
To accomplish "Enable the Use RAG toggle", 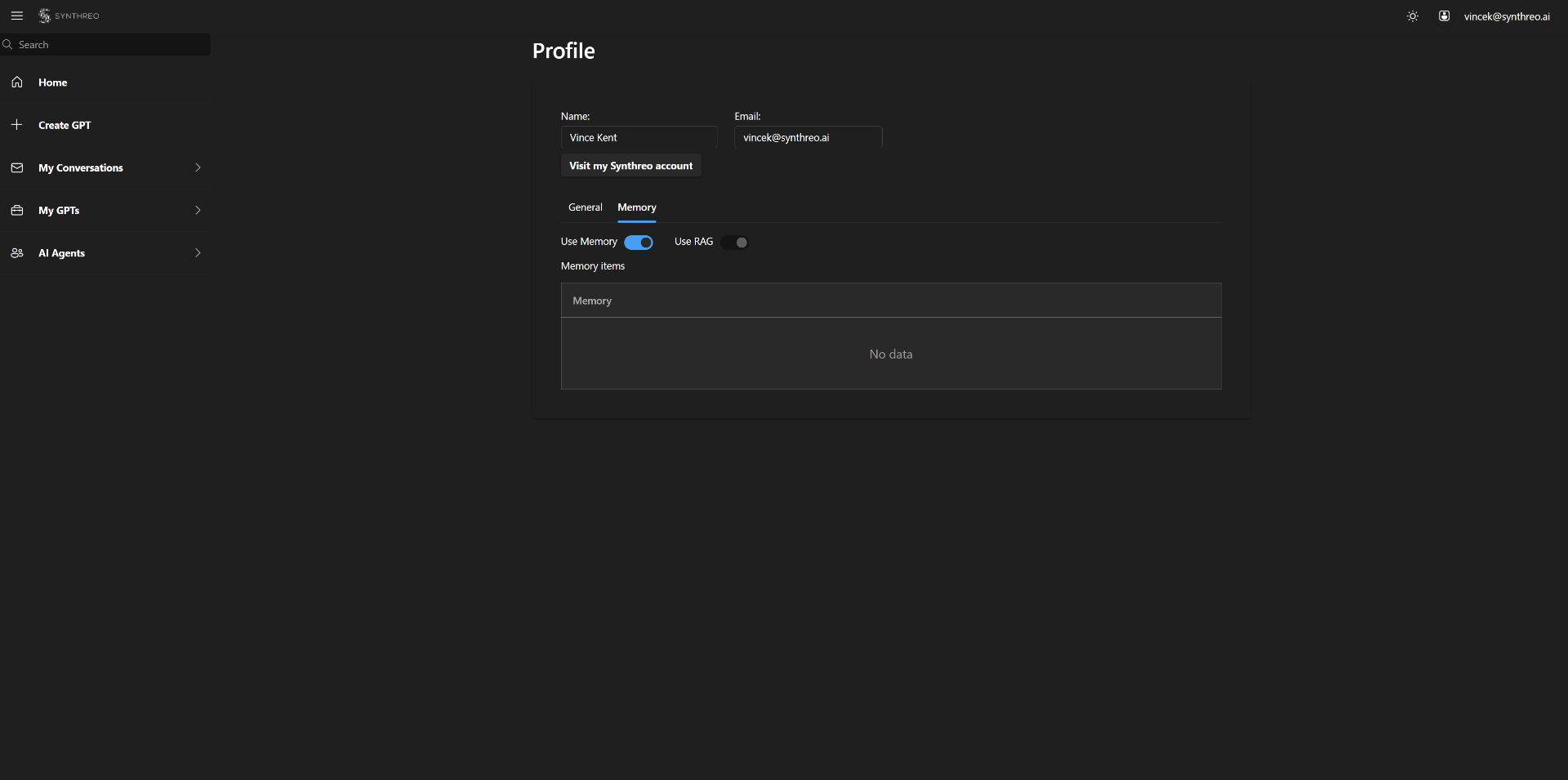I will click(x=735, y=243).
